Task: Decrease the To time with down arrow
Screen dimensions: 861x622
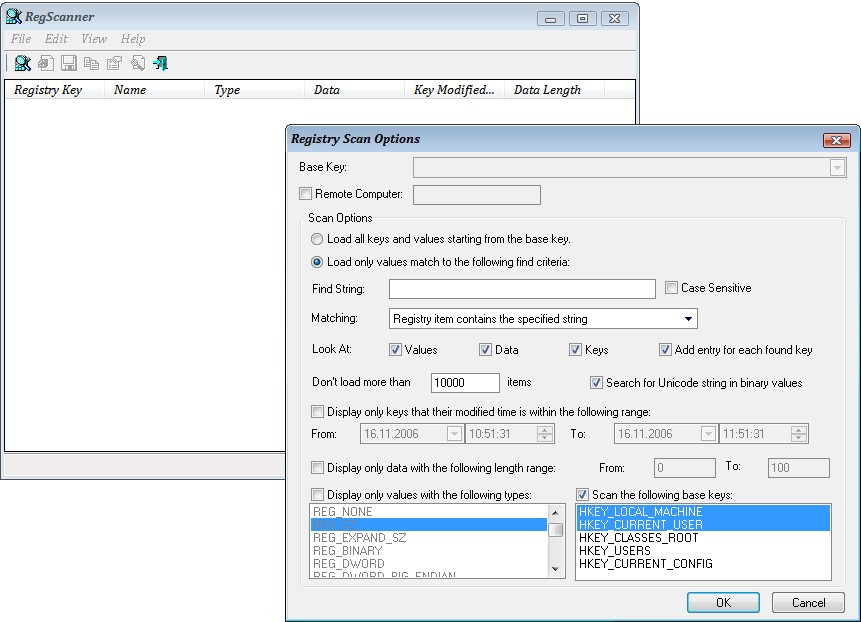Action: 799,438
